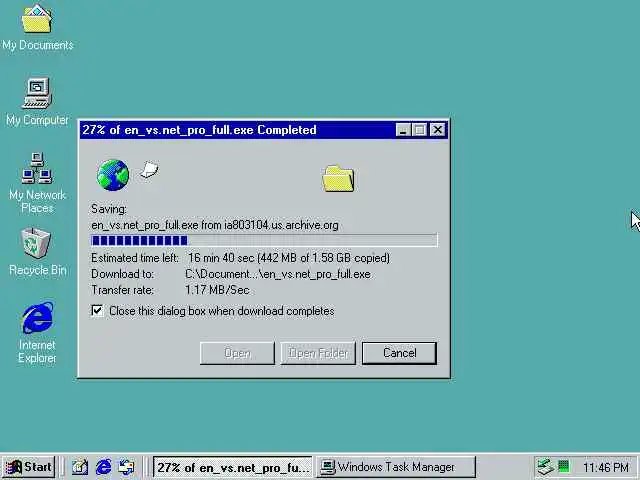Click the network connection tray icon

545,467
